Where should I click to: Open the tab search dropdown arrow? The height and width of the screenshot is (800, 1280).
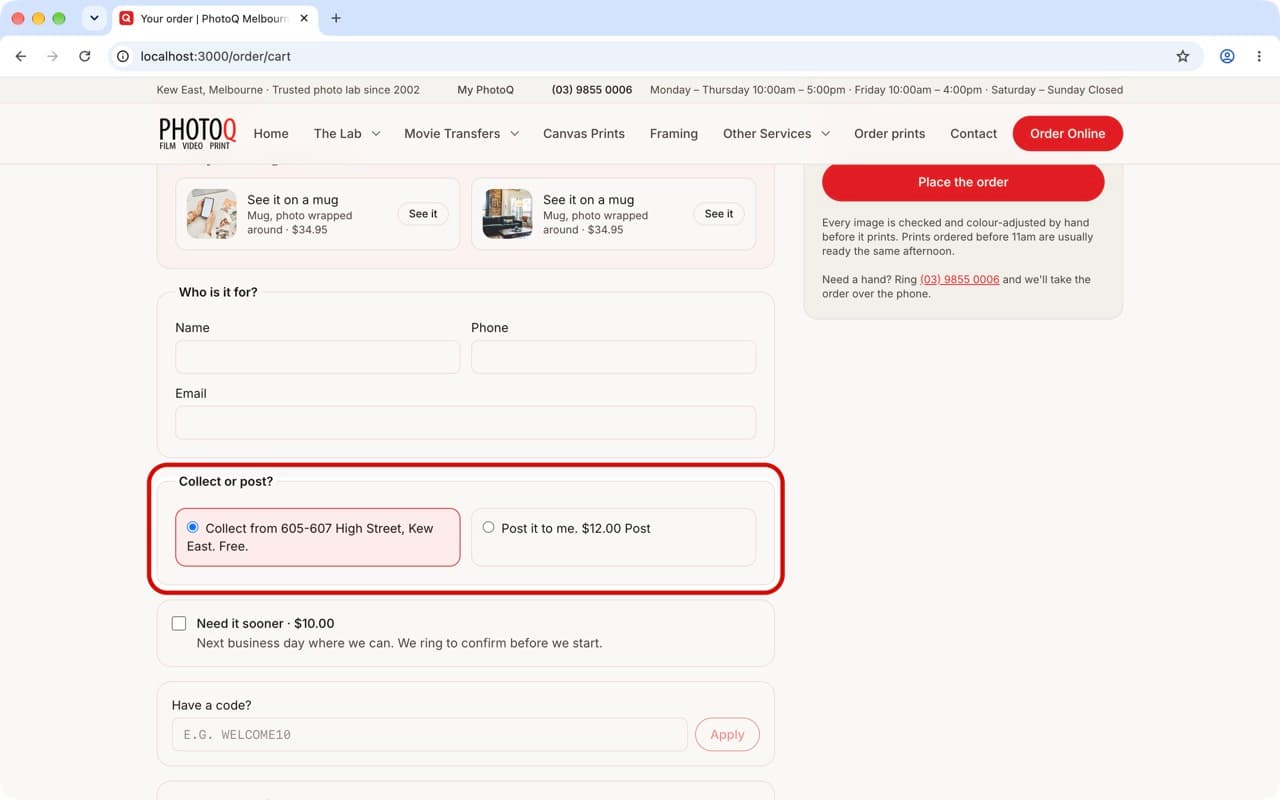pos(94,18)
